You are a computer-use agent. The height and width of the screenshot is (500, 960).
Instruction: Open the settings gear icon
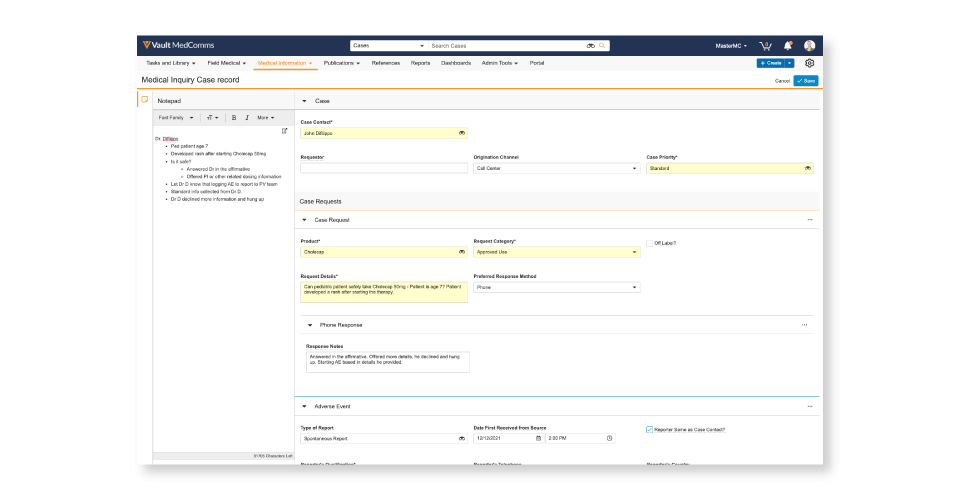pos(809,63)
